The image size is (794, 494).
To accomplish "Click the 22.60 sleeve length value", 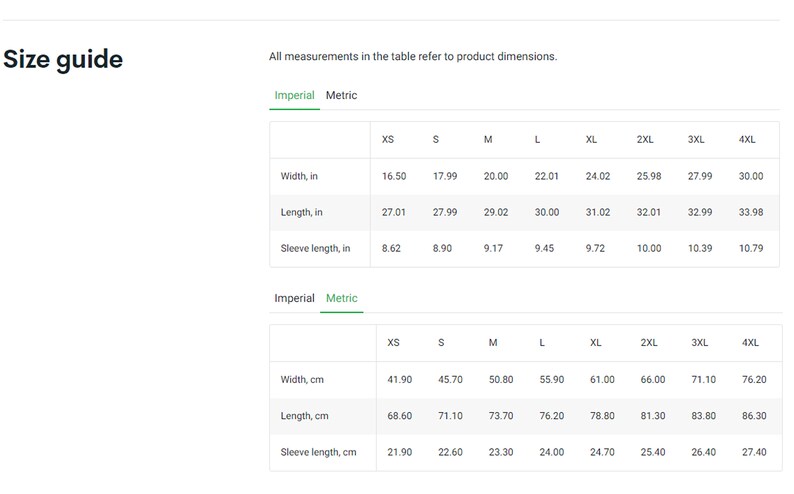I will point(450,452).
